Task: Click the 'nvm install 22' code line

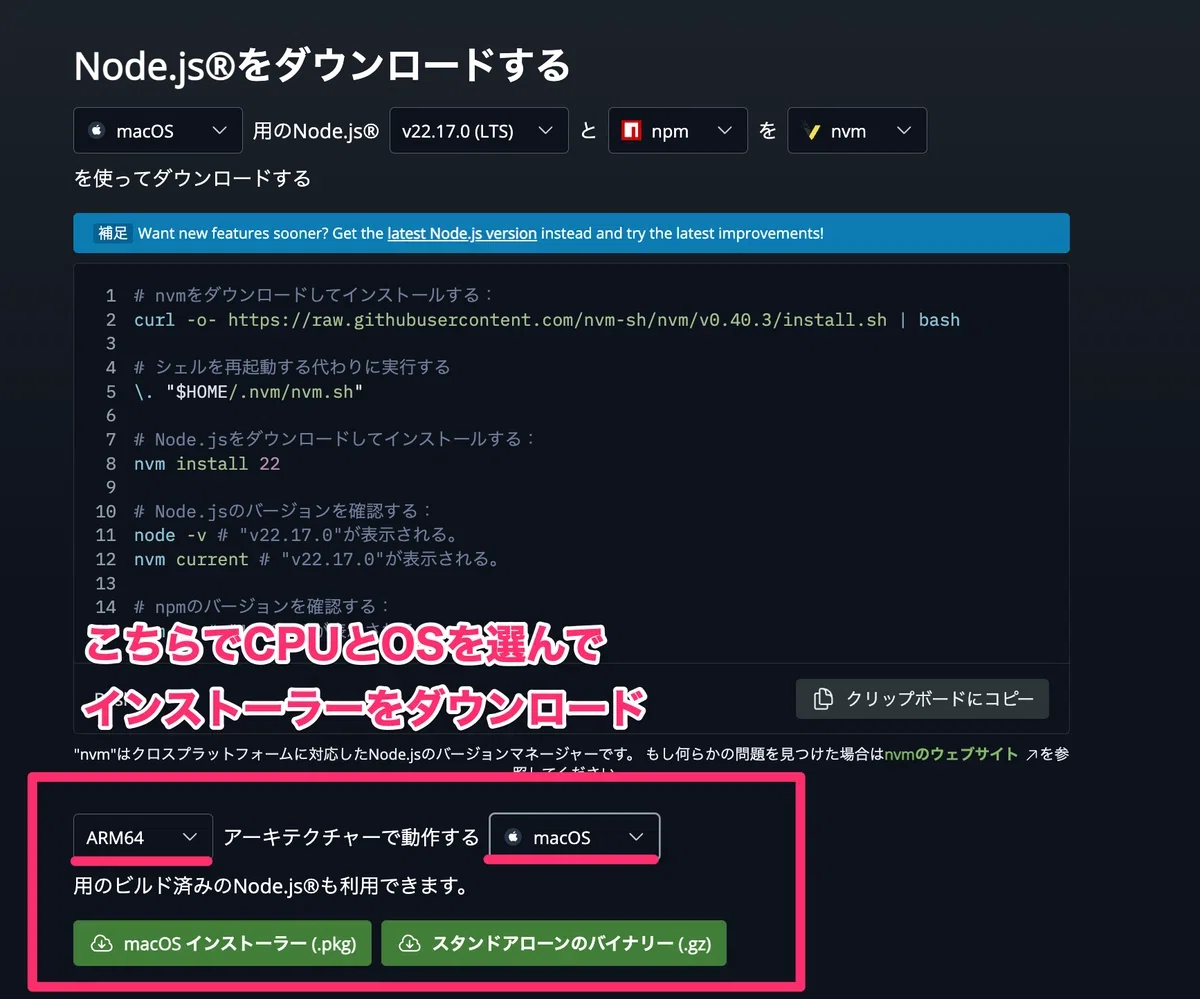Action: click(207, 464)
